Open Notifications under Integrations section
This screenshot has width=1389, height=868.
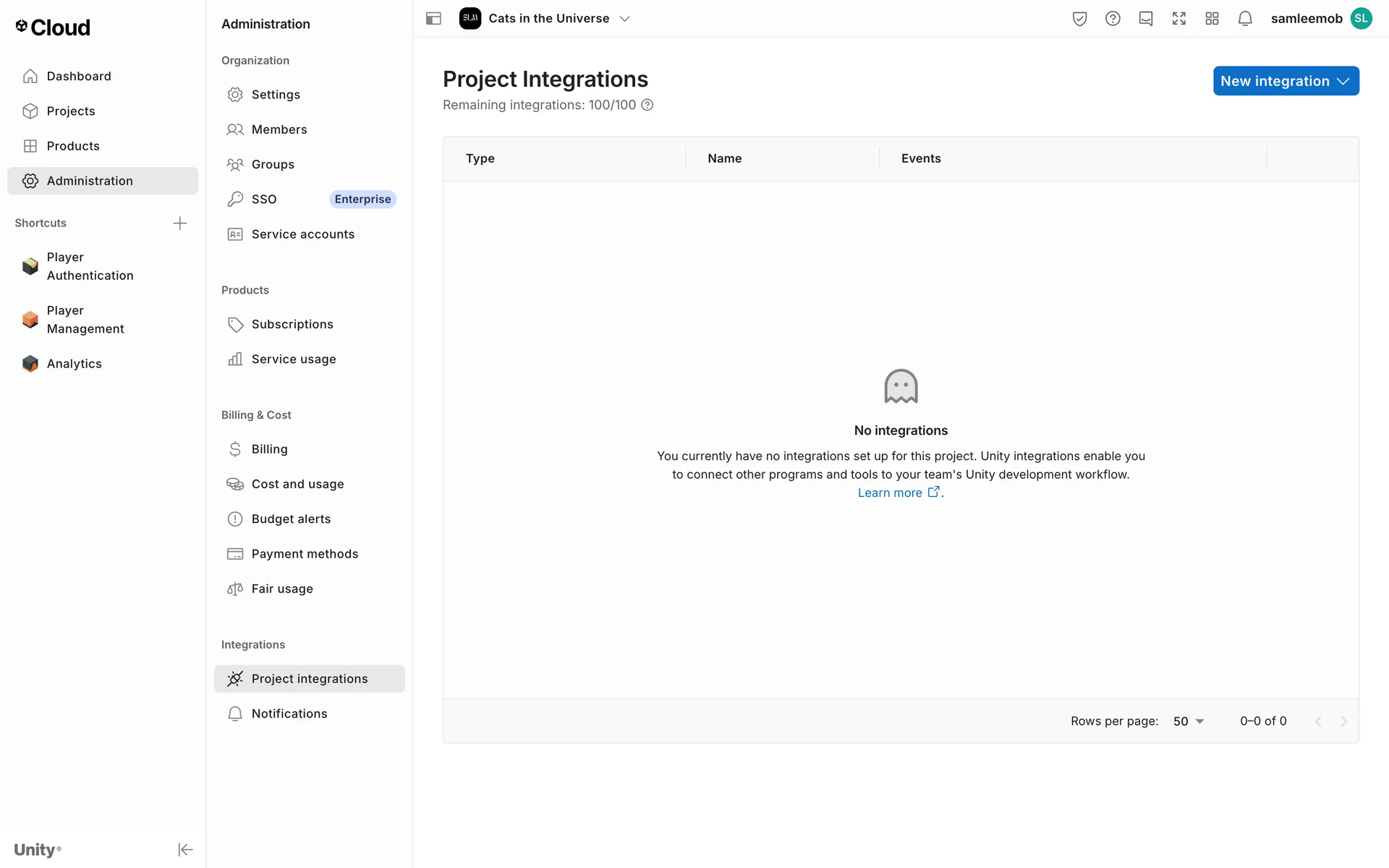(289, 713)
